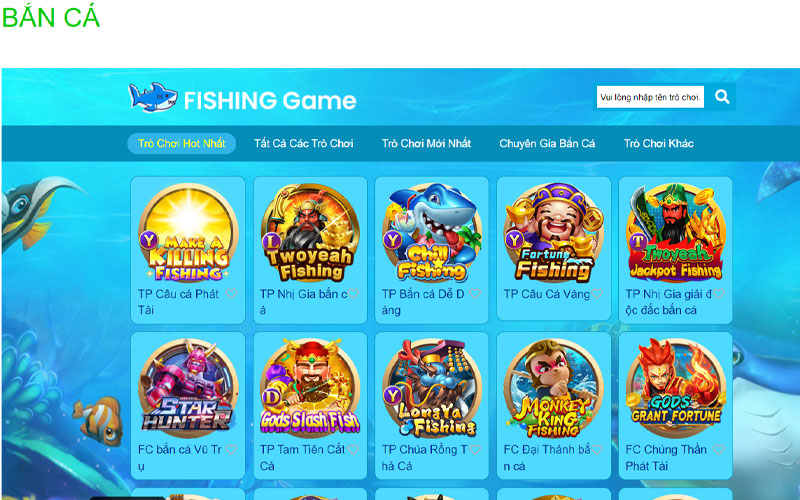Screen dimensions: 800x500
Task: Open the Chill Fishing shark icon
Action: [432, 233]
